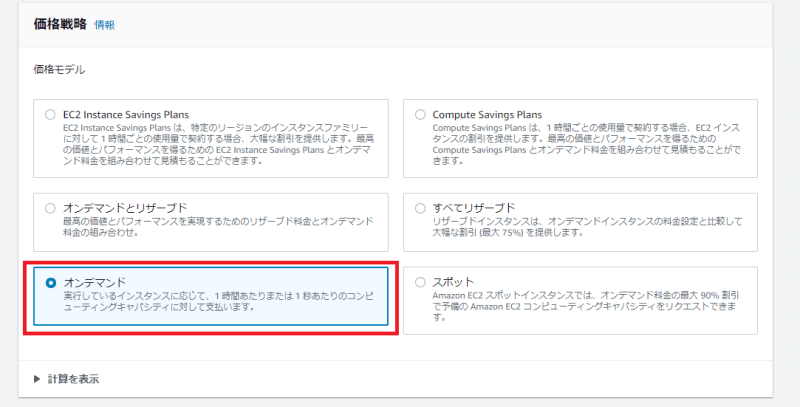Click the EC2 Instance Savings Plans description text
The image size is (800, 407).
220,144
